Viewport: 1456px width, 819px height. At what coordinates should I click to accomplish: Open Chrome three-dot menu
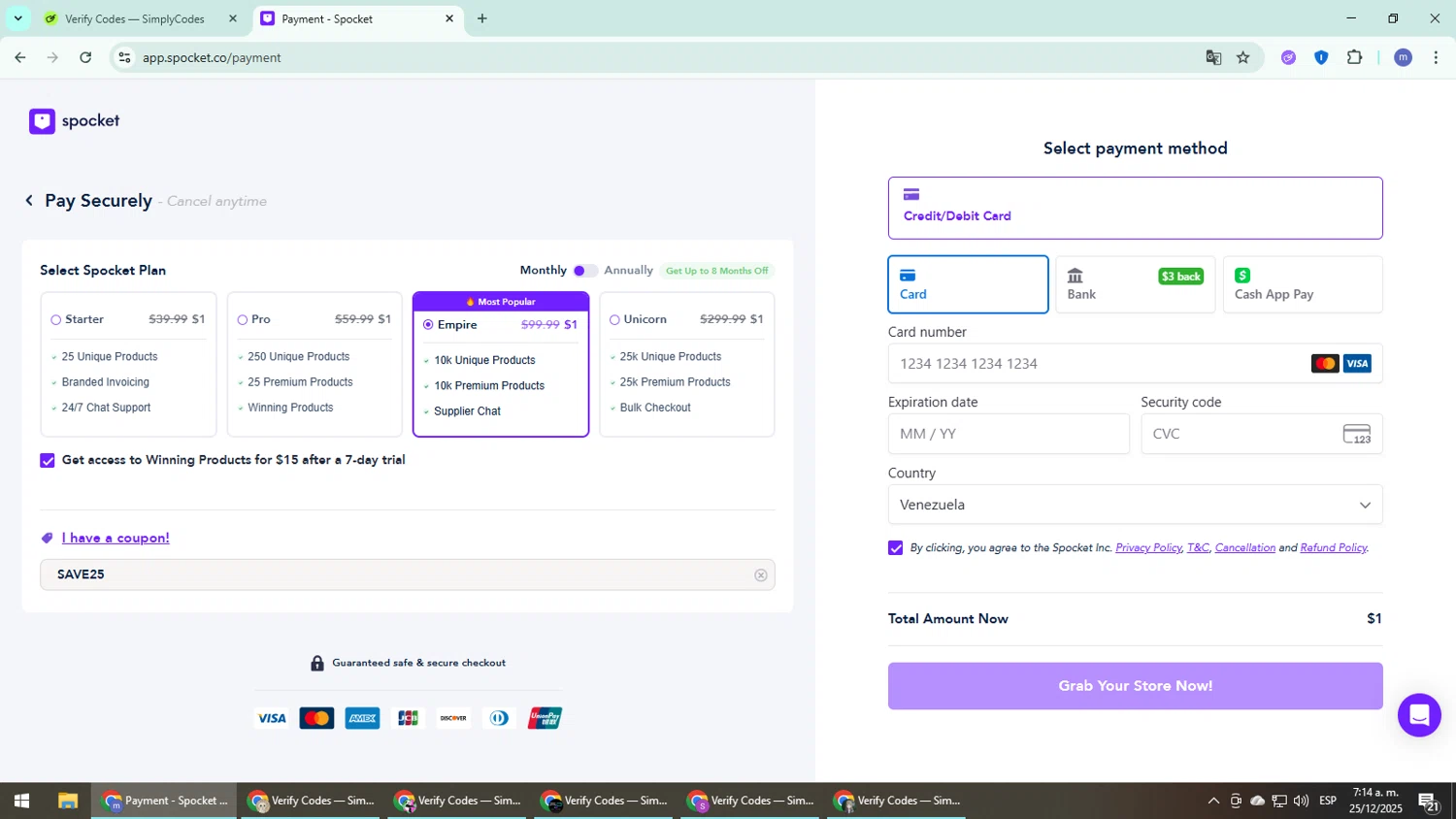click(1436, 57)
